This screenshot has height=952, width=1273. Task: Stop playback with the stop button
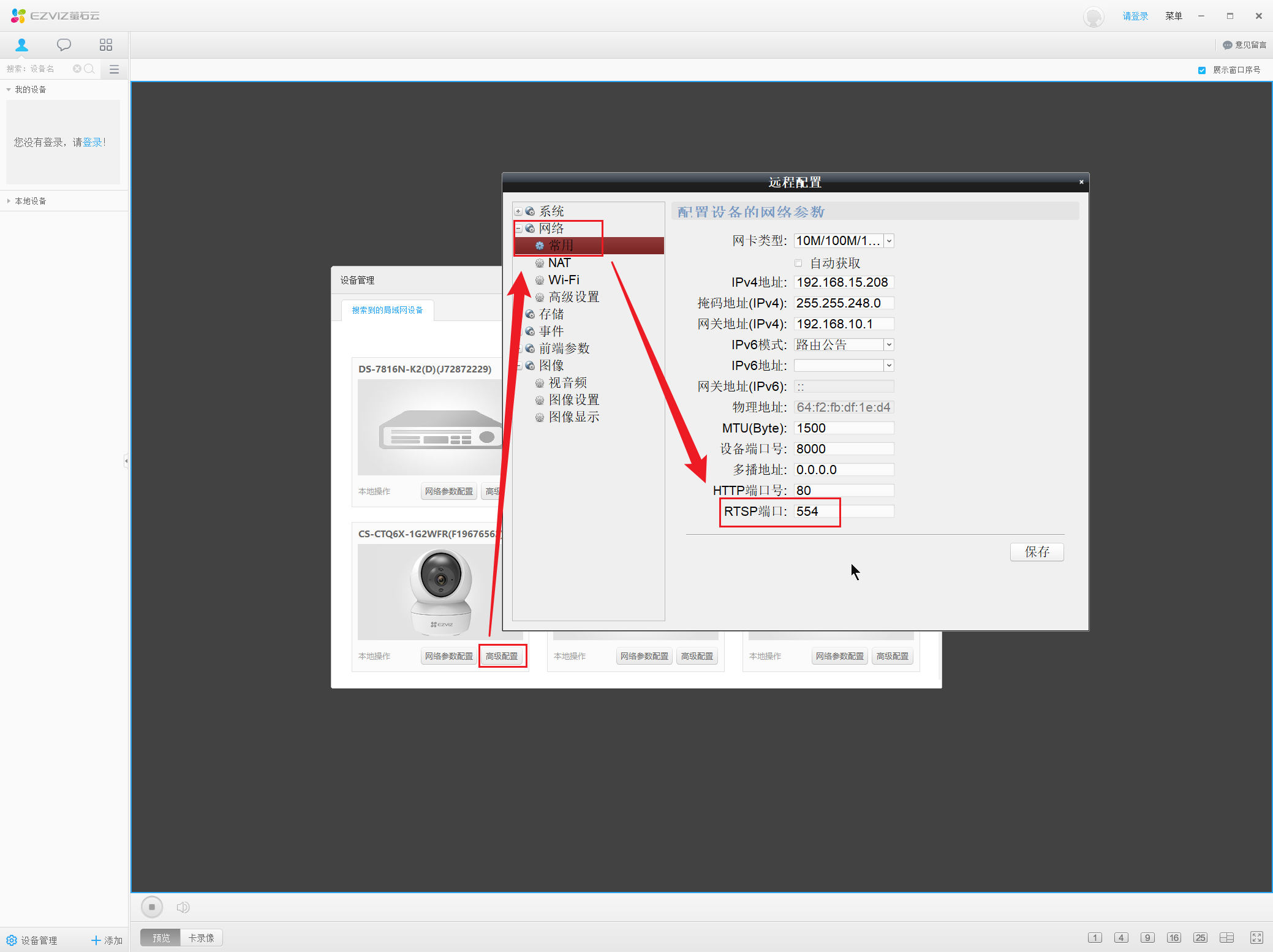point(152,907)
